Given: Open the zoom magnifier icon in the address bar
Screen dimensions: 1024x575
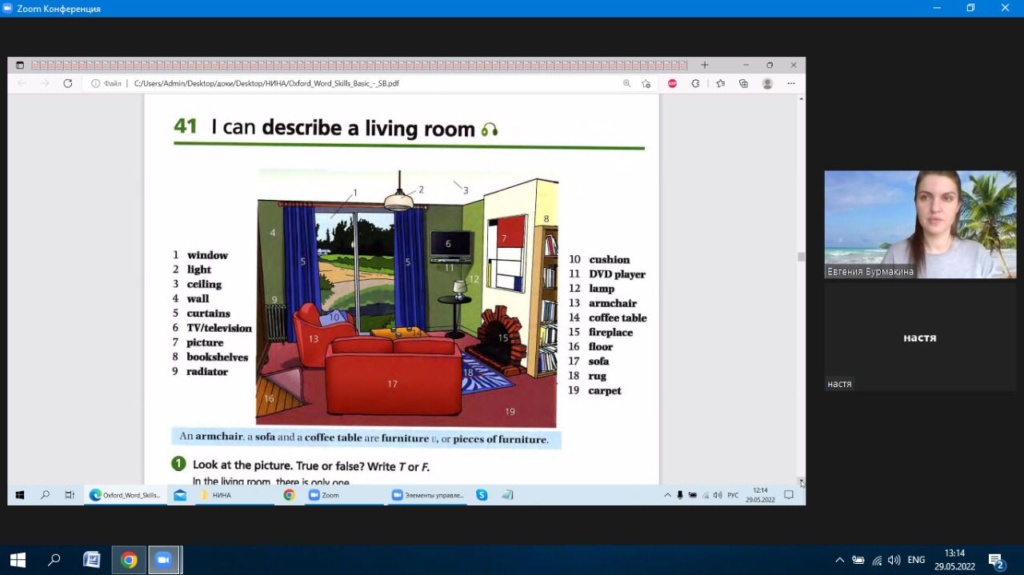Looking at the screenshot, I should pyautogui.click(x=626, y=84).
